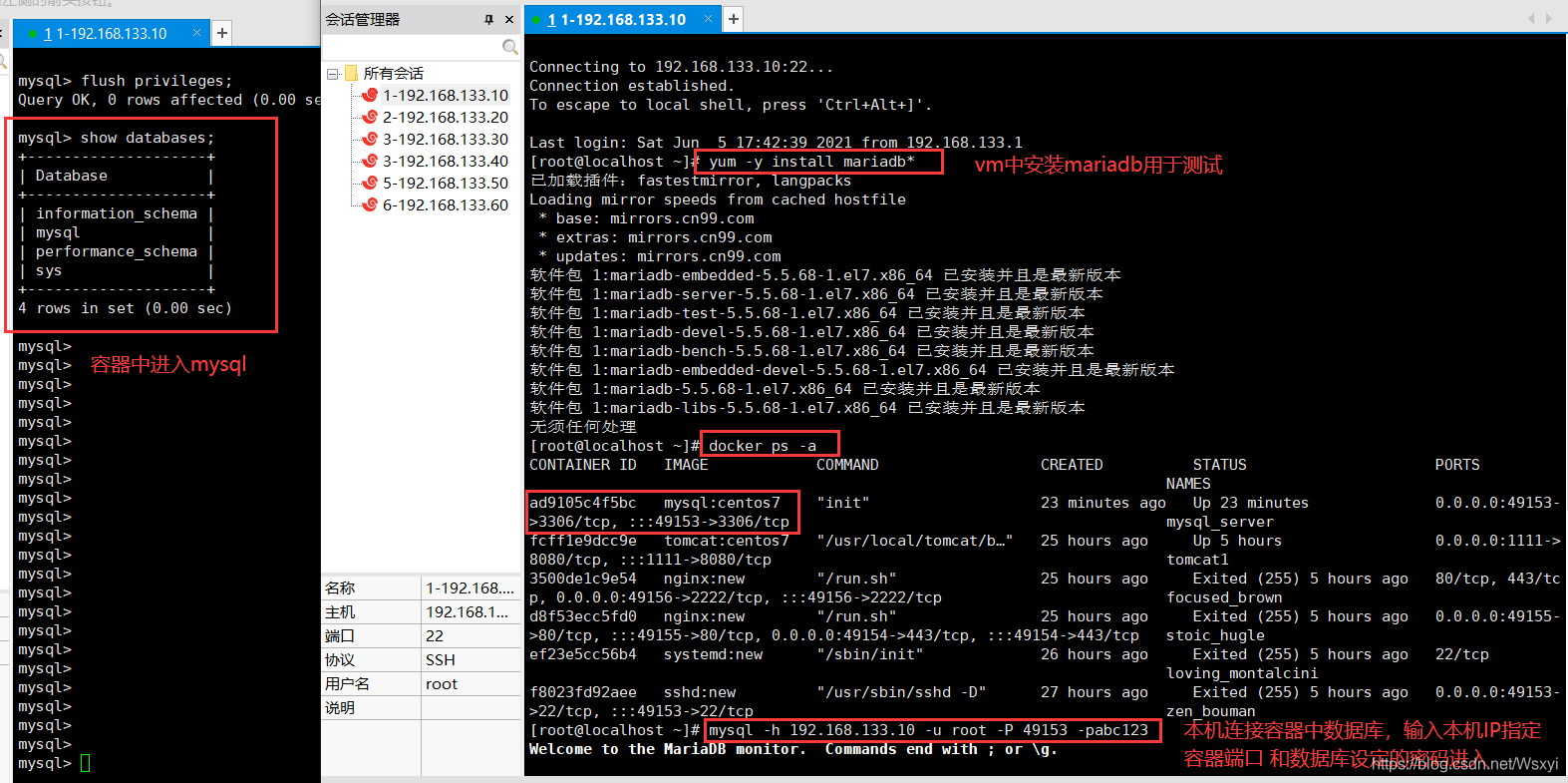The image size is (1568, 783).
Task: Click the magnifier search icon in session manager
Action: (510, 47)
